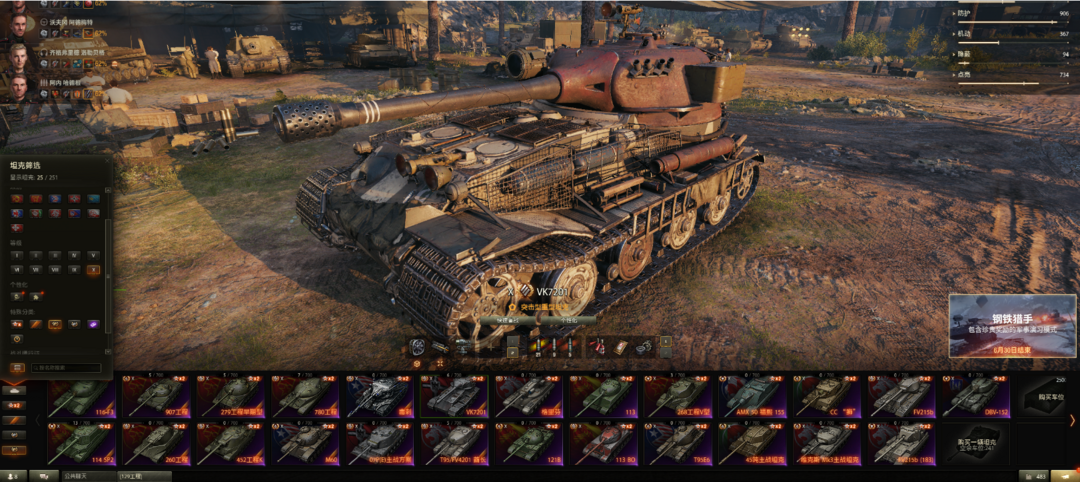The width and height of the screenshot is (1080, 482).
Task: Click the x2 bonus filter icon in the sidebar
Action: tap(14, 405)
